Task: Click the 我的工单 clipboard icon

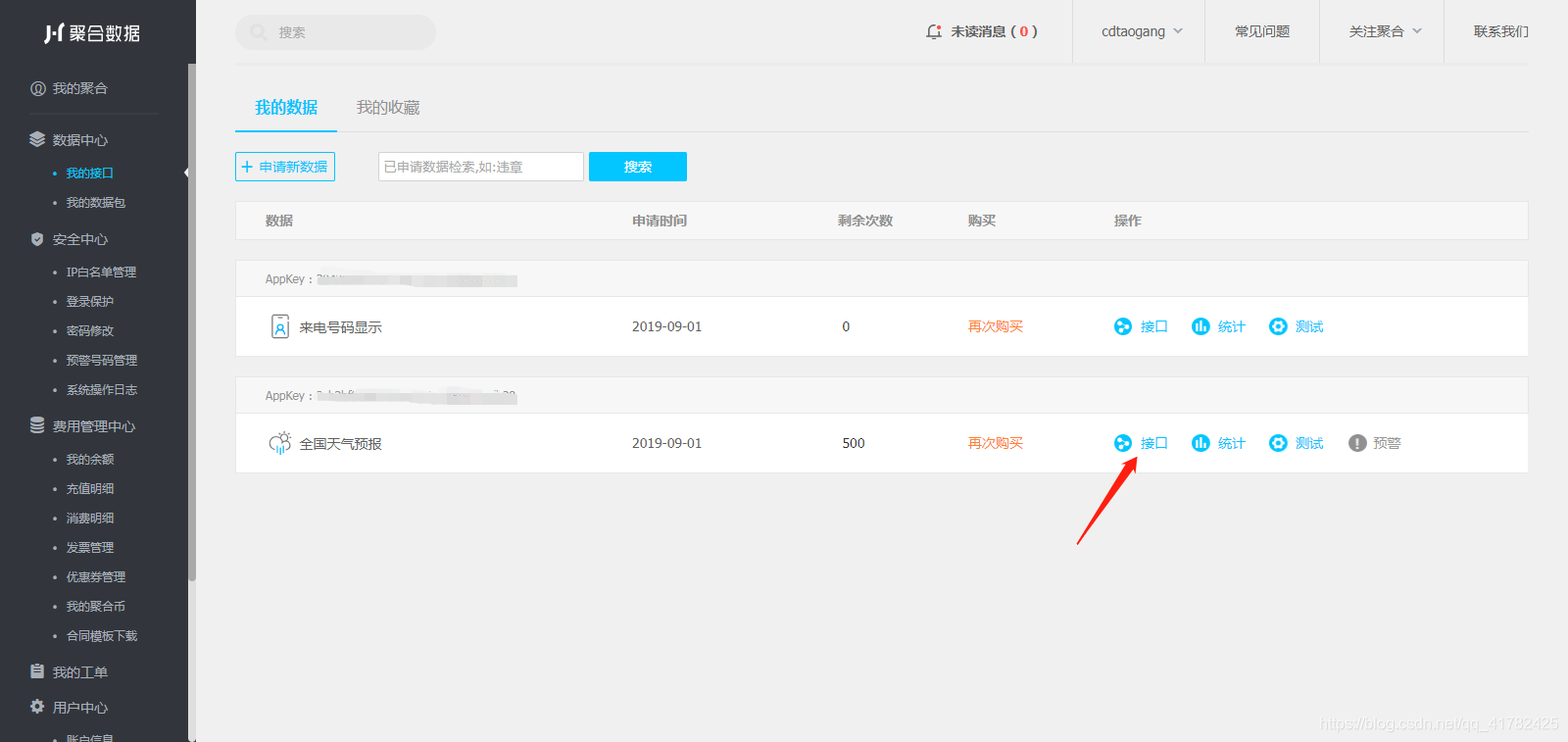Action: pos(37,671)
